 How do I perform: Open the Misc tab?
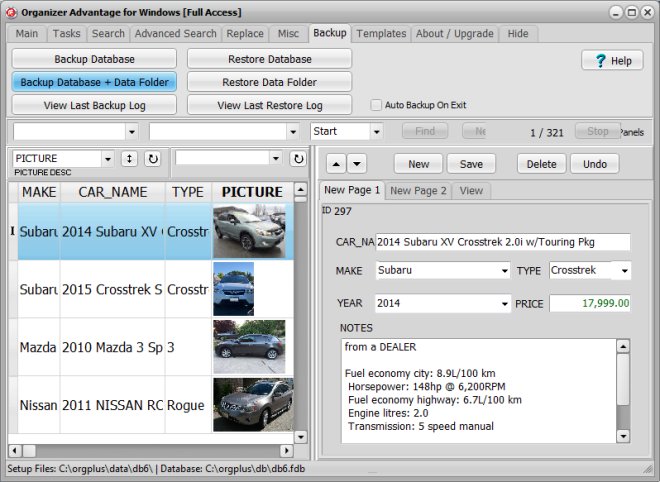pos(288,33)
